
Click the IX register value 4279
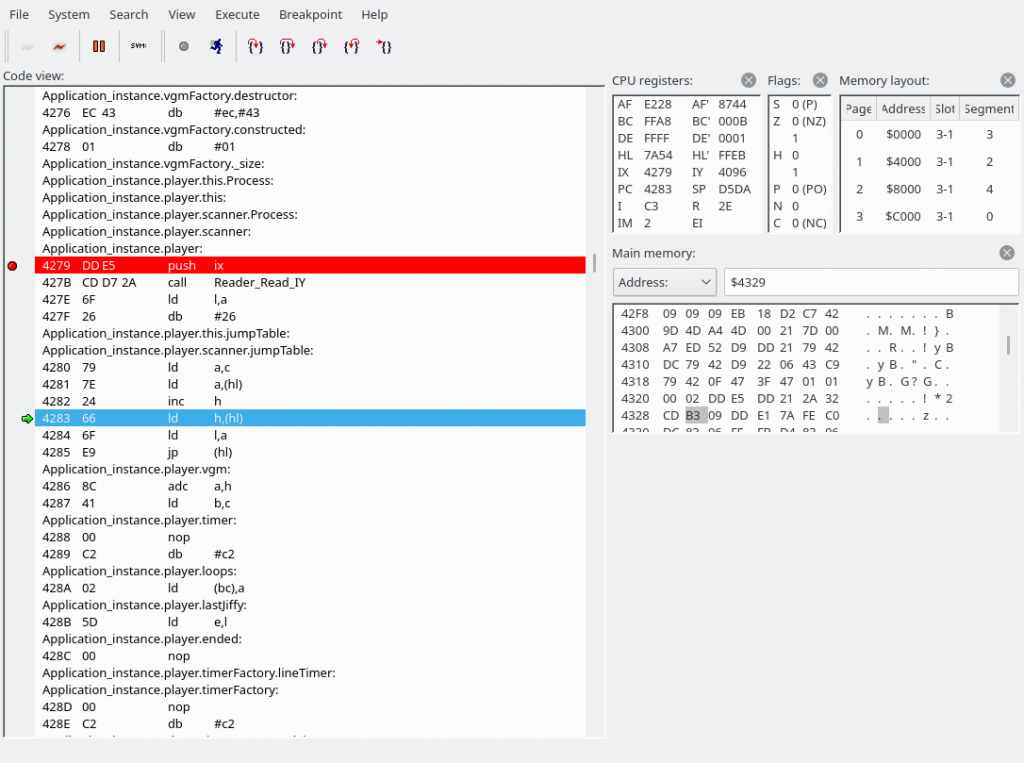click(658, 172)
